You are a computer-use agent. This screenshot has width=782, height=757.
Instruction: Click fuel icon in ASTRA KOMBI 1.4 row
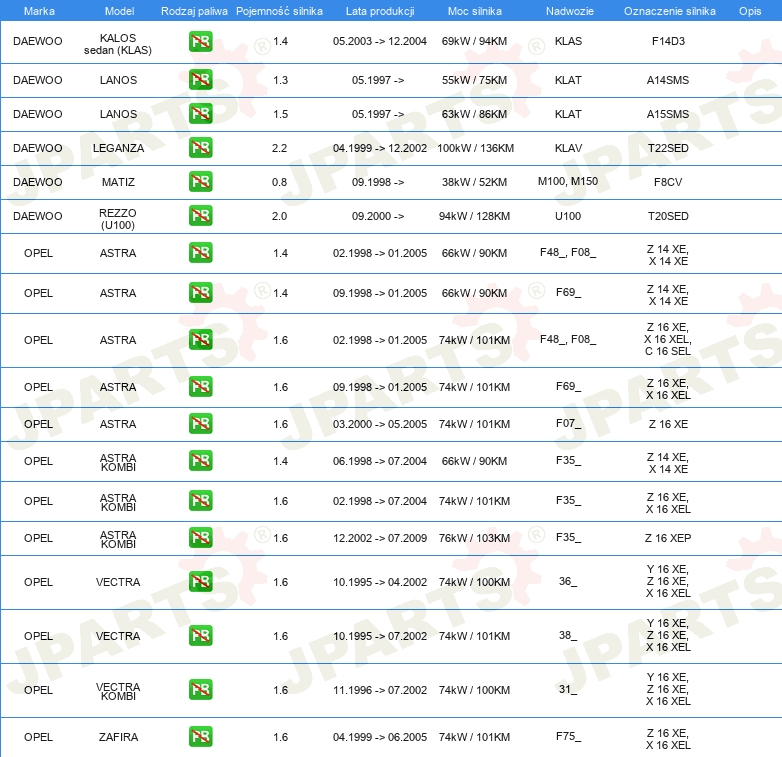200,460
